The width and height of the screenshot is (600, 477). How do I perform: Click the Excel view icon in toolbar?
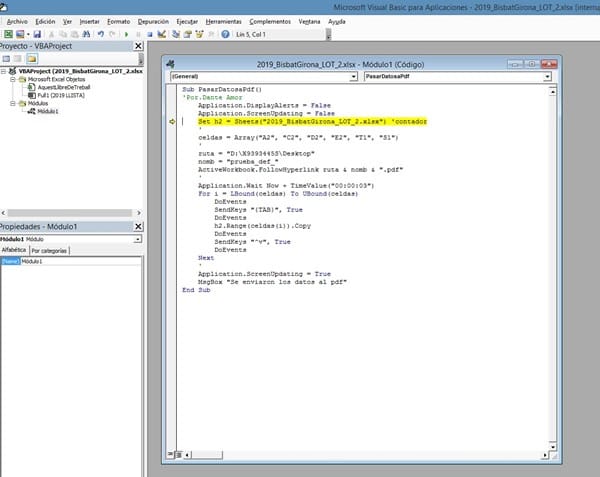pos(8,34)
